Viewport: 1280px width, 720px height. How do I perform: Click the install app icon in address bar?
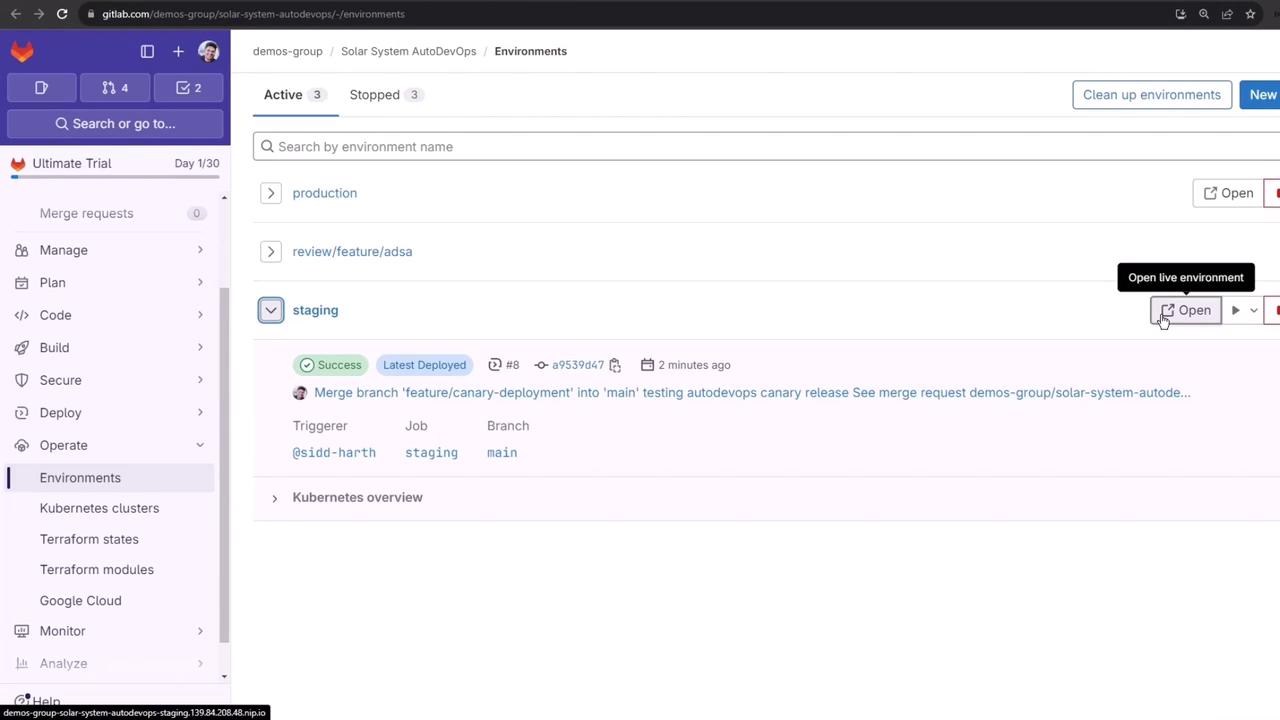[x=1180, y=14]
